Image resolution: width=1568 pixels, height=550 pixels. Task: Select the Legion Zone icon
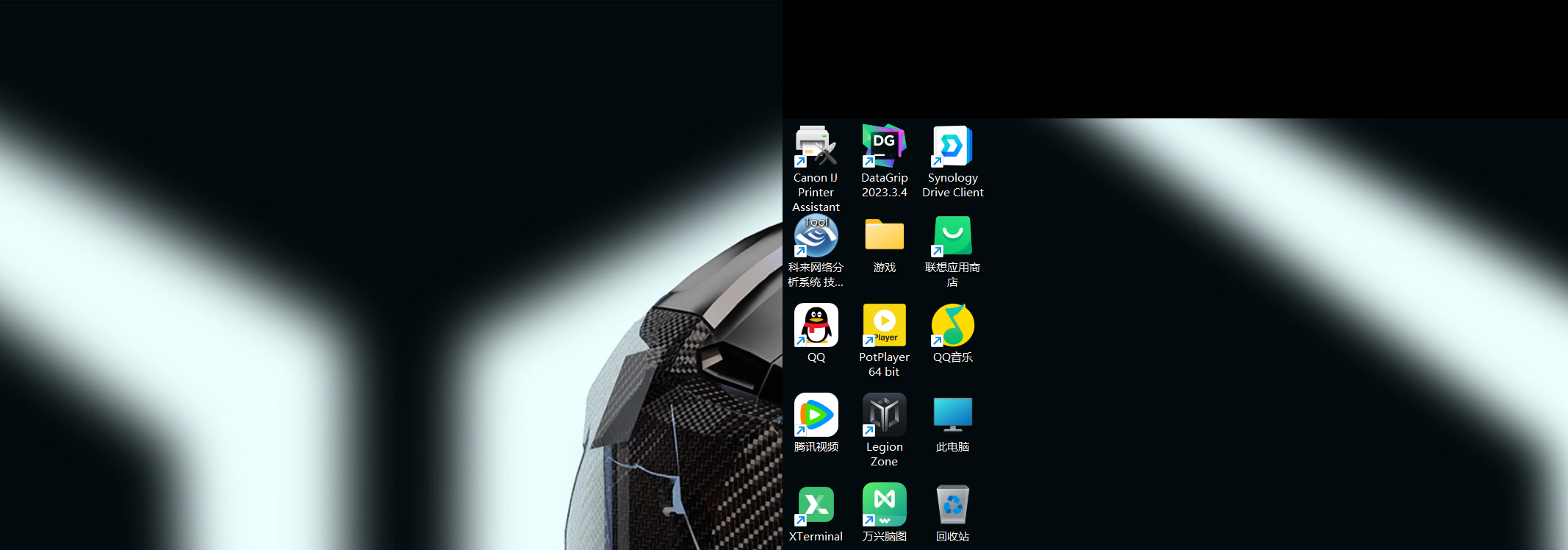point(884,415)
